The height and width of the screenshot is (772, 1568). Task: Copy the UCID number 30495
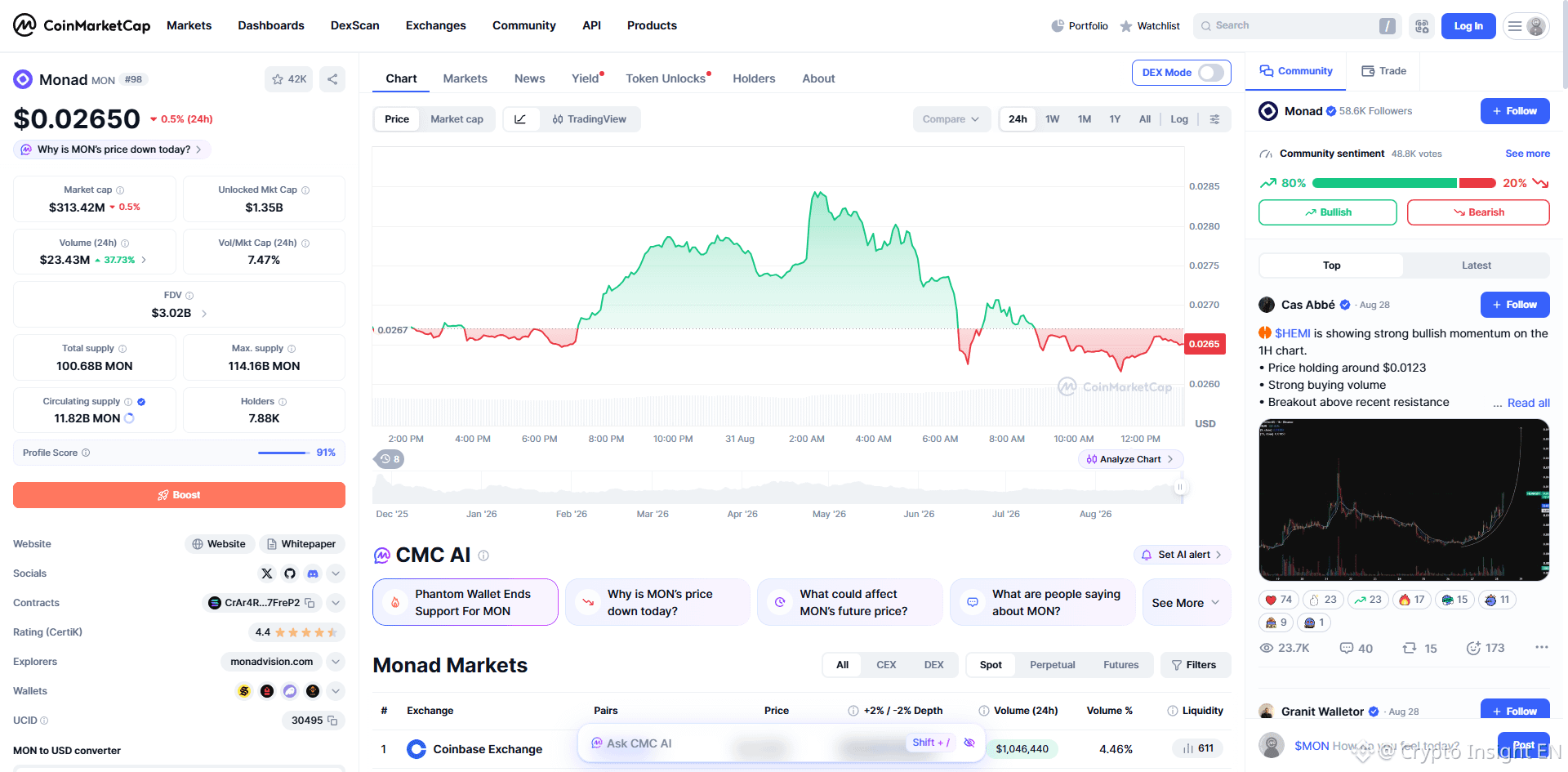tap(332, 721)
